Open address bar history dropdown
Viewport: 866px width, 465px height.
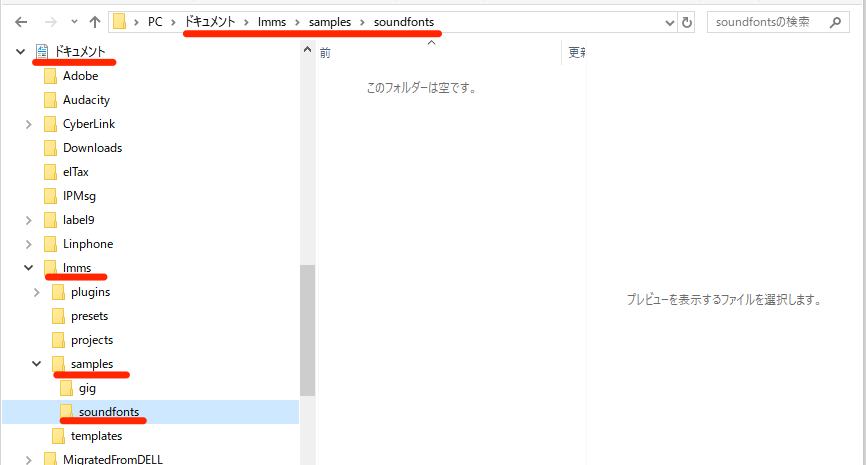pos(669,23)
